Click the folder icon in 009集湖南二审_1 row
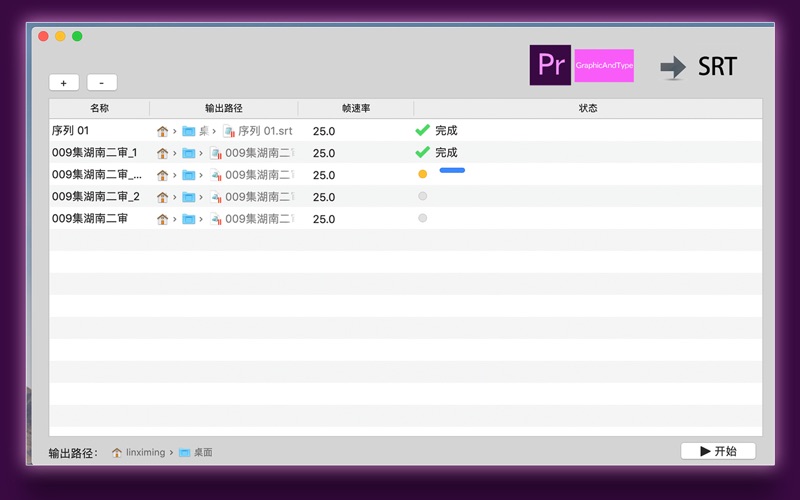 point(188,153)
